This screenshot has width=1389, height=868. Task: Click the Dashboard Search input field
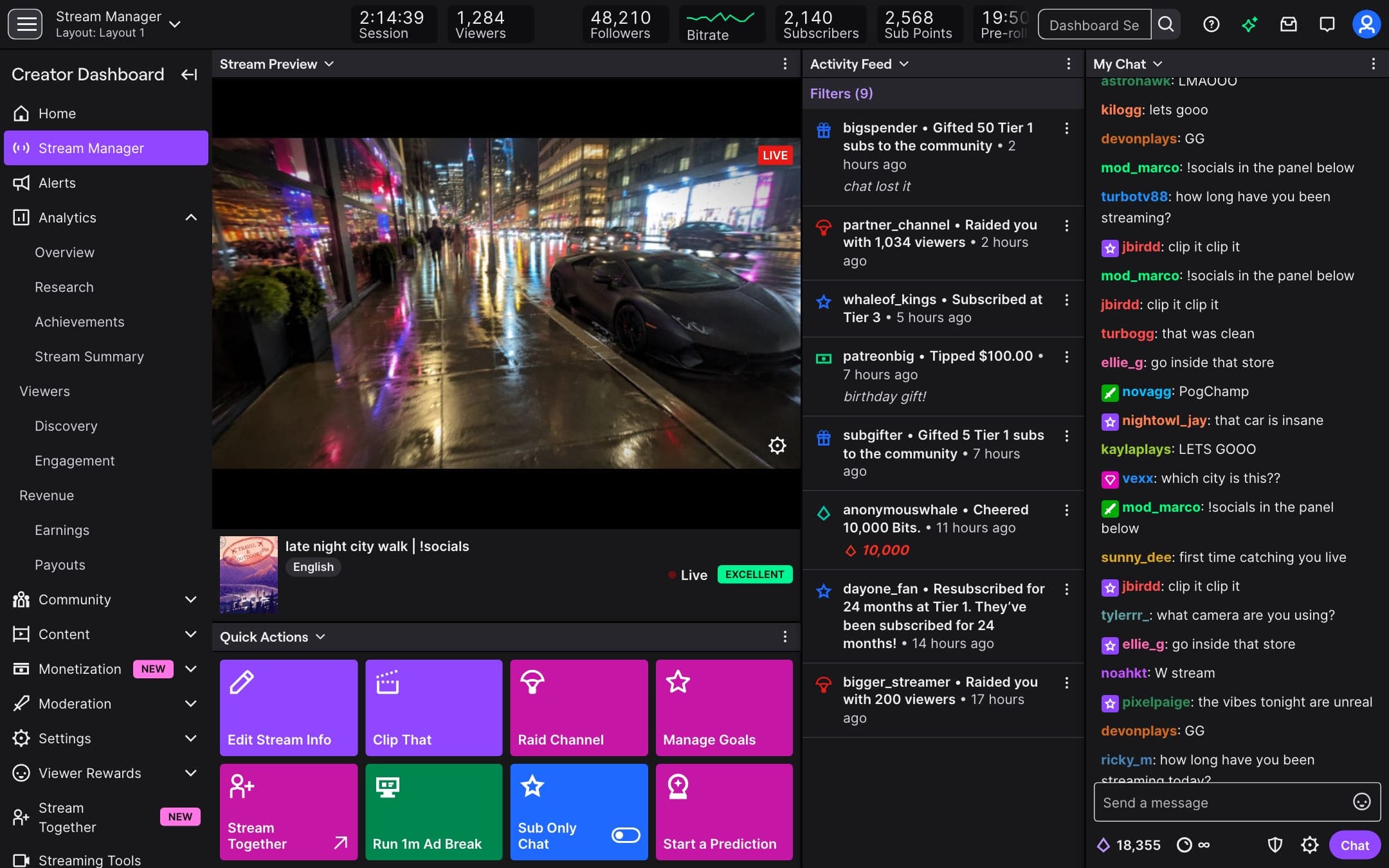pyautogui.click(x=1094, y=24)
